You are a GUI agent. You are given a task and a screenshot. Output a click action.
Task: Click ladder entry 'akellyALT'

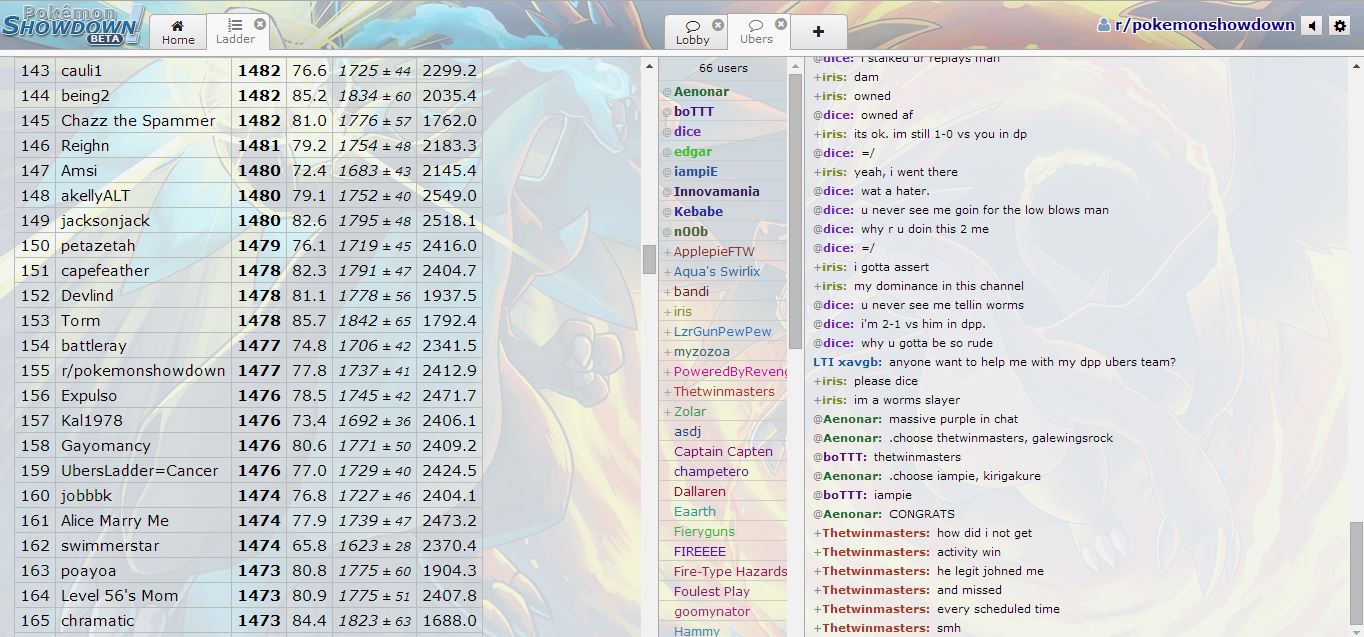95,196
